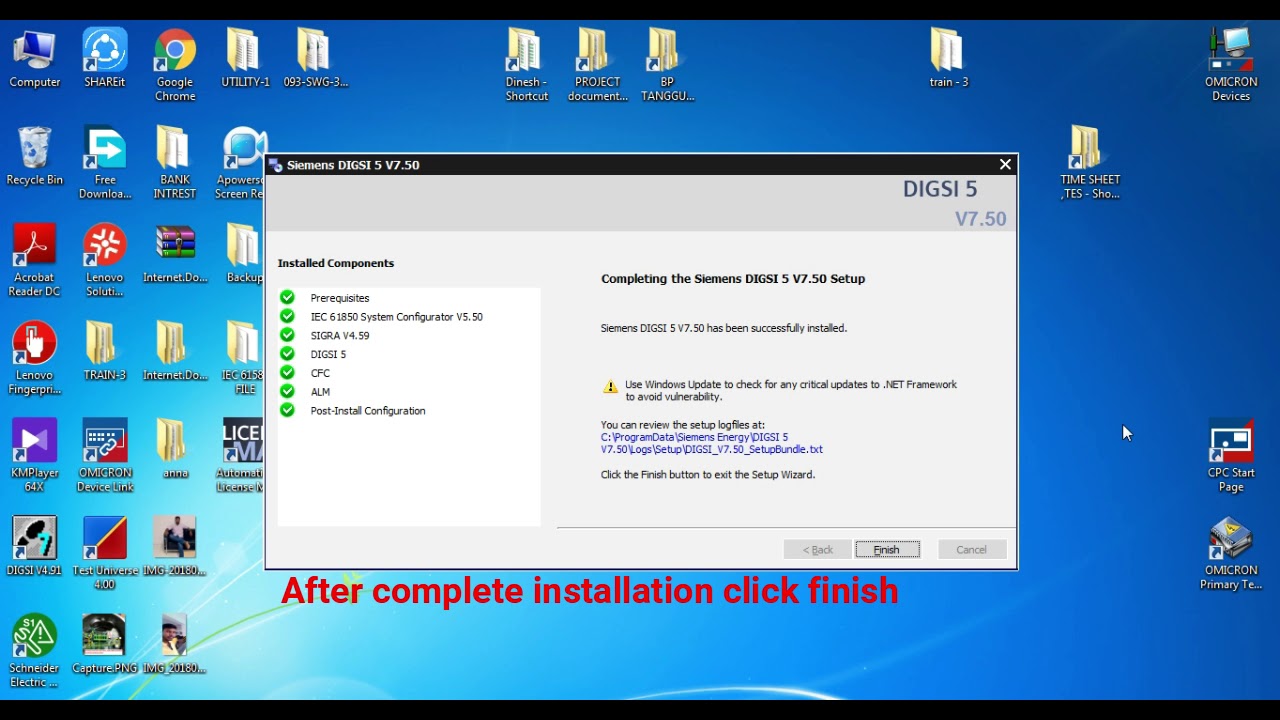Image resolution: width=1280 pixels, height=720 pixels.
Task: Select Internet.Do folder beside TRAIN-3
Action: (175, 352)
